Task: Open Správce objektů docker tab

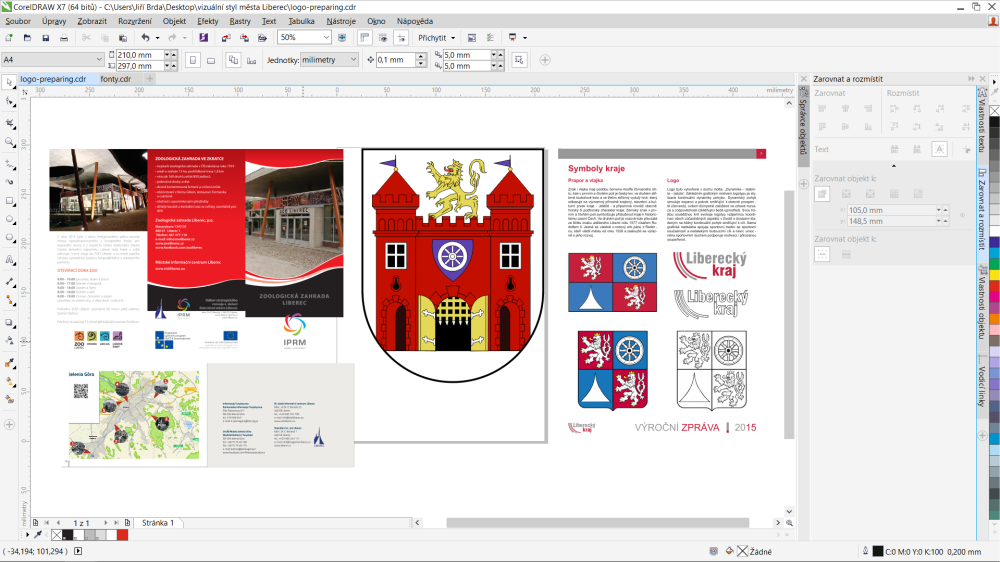Action: click(x=803, y=126)
